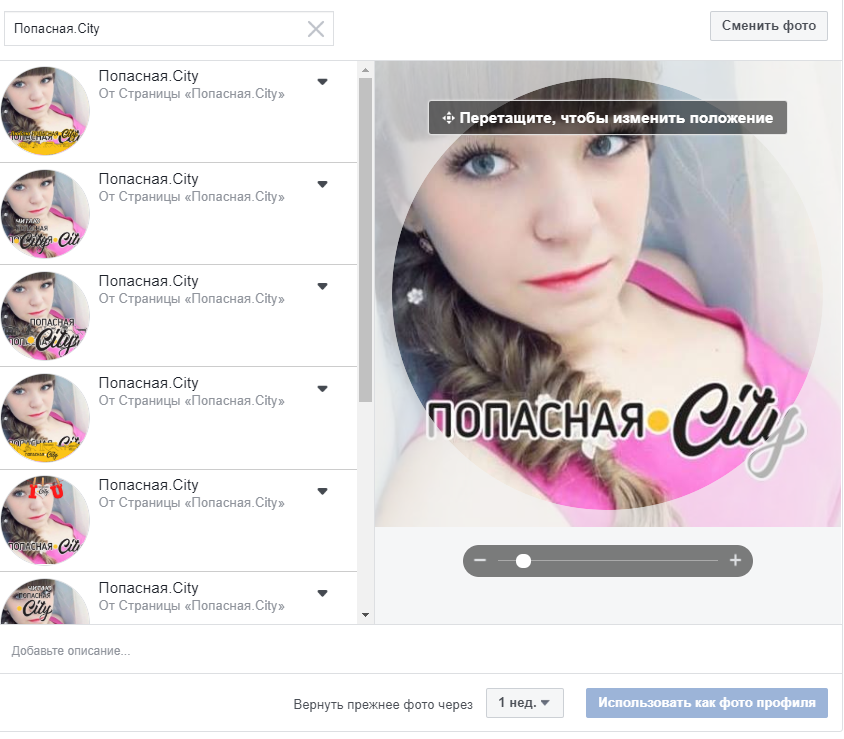Screen dimensions: 844x739
Task: Choose the third frame thumbnail in the list
Action: point(45,316)
